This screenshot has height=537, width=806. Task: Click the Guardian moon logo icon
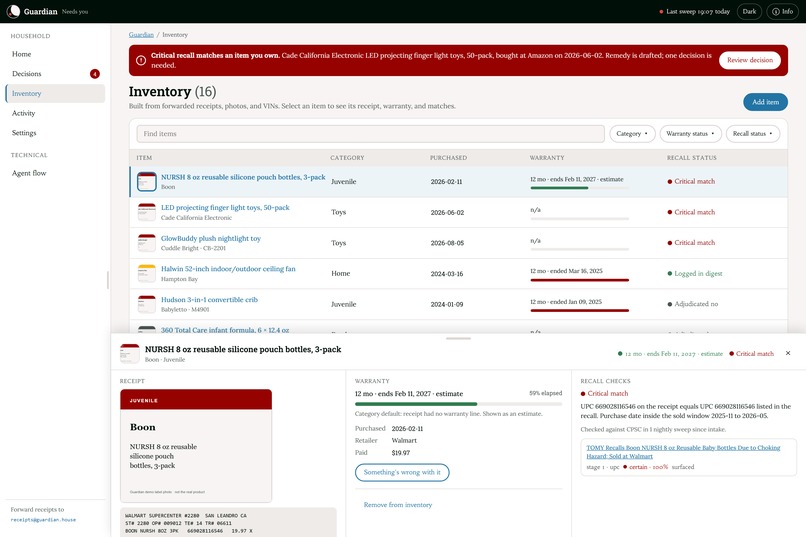pyautogui.click(x=13, y=11)
